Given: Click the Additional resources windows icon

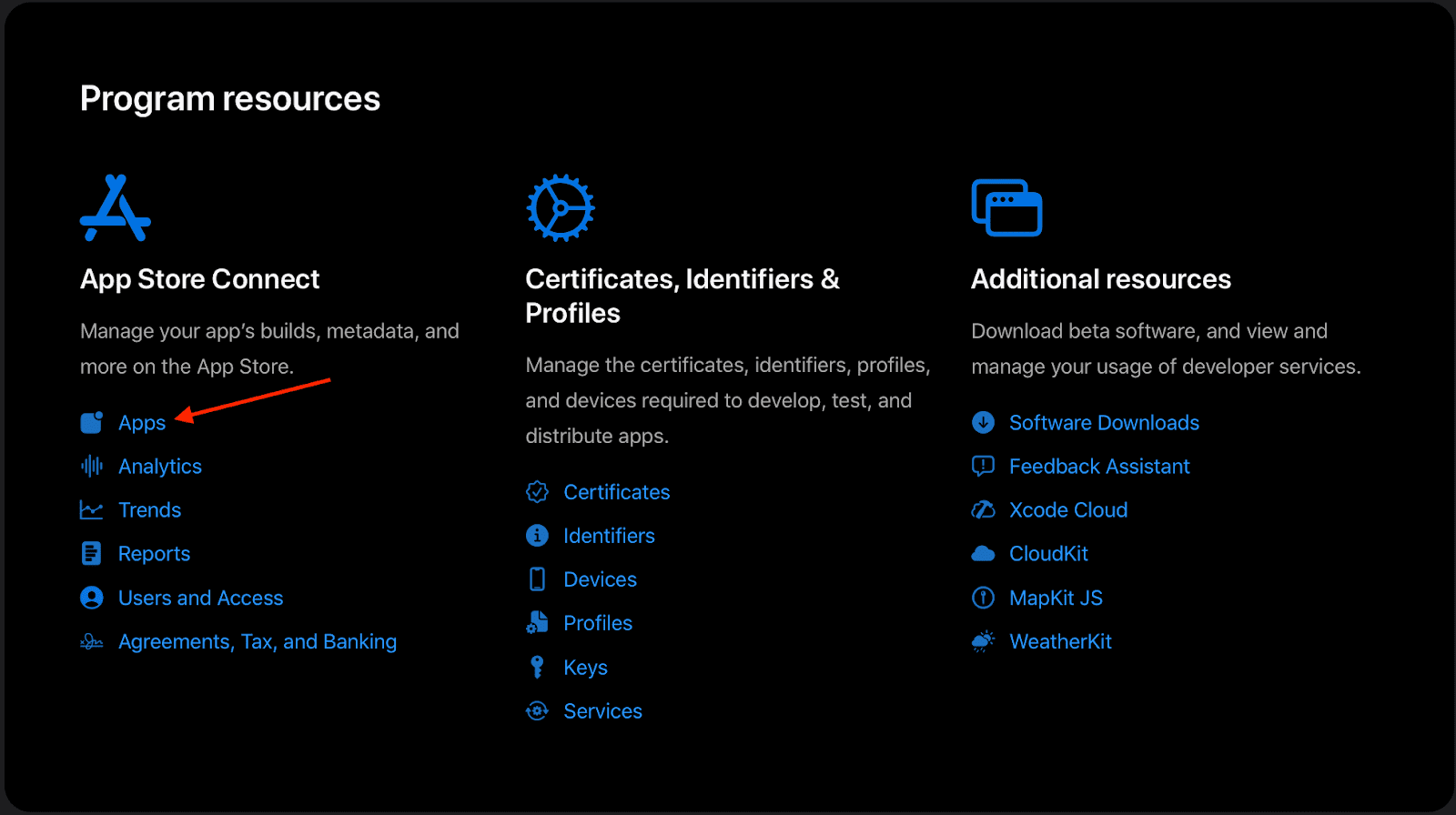Looking at the screenshot, I should click(1006, 207).
